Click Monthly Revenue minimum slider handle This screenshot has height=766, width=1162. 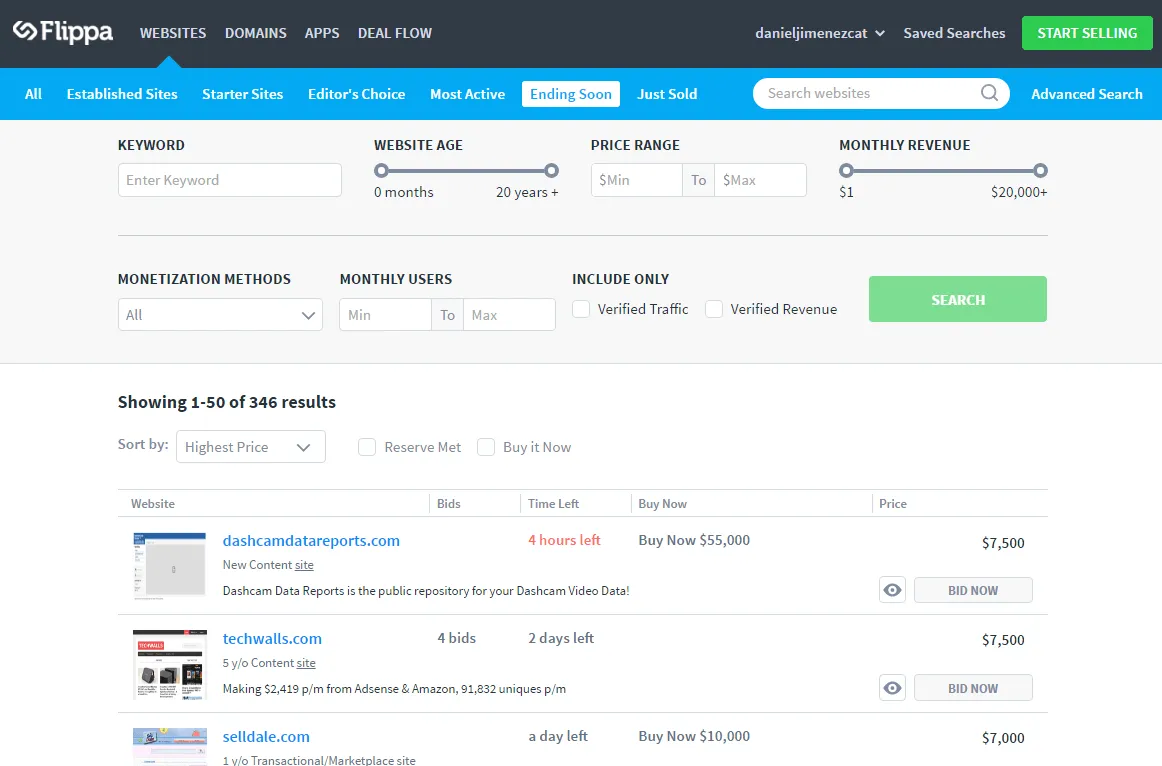846,171
